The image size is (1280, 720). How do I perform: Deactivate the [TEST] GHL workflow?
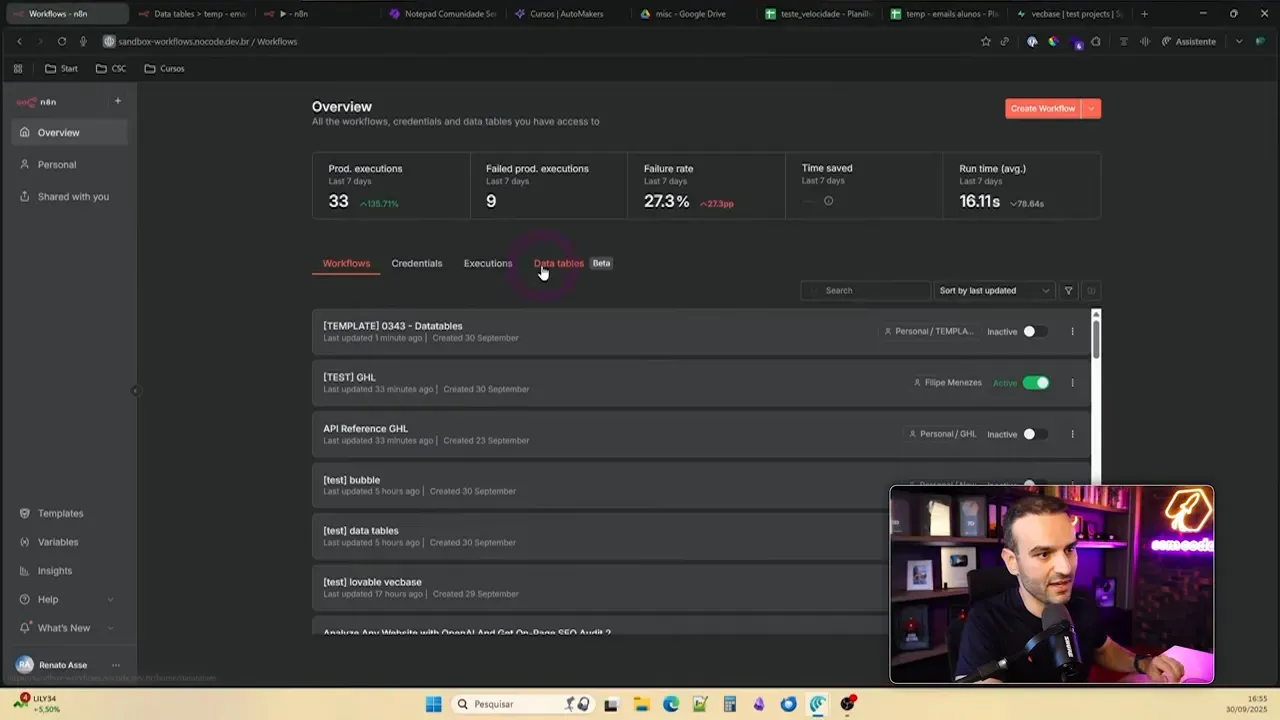coord(1037,382)
